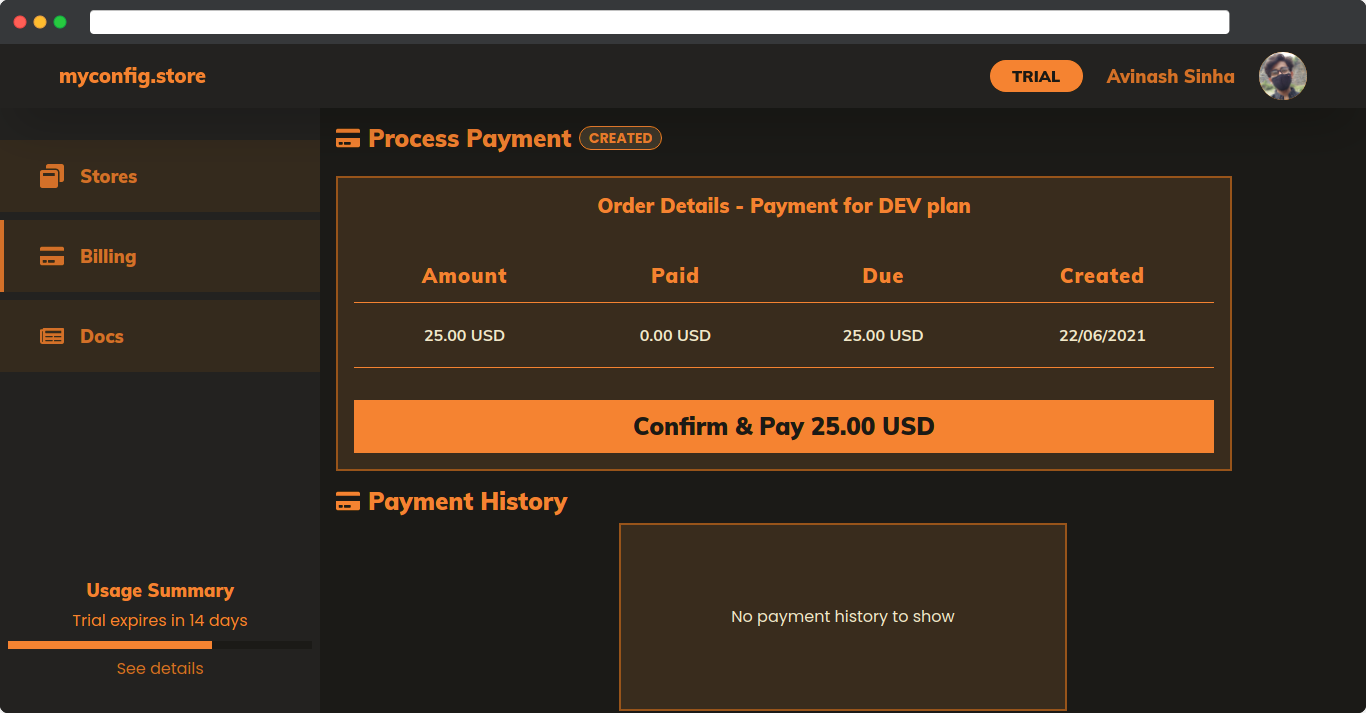Click the myconfig.store logo link
This screenshot has height=713, width=1366.
coord(132,76)
